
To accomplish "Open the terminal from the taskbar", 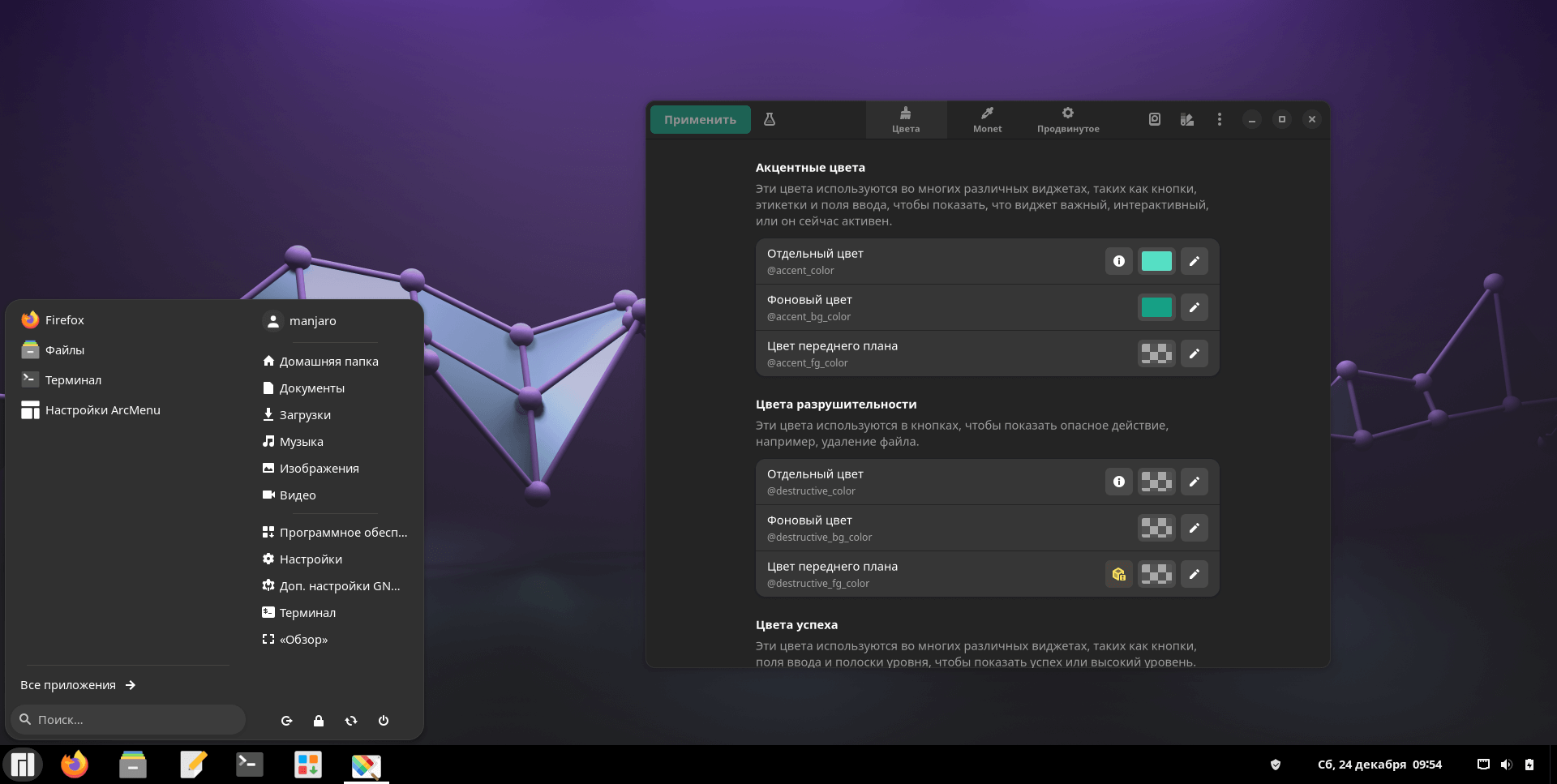I will coord(249,764).
